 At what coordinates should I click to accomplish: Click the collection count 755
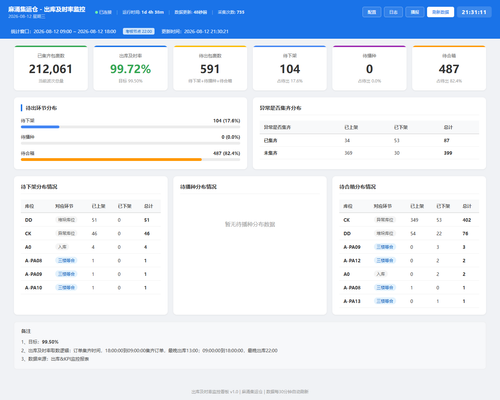240,12
